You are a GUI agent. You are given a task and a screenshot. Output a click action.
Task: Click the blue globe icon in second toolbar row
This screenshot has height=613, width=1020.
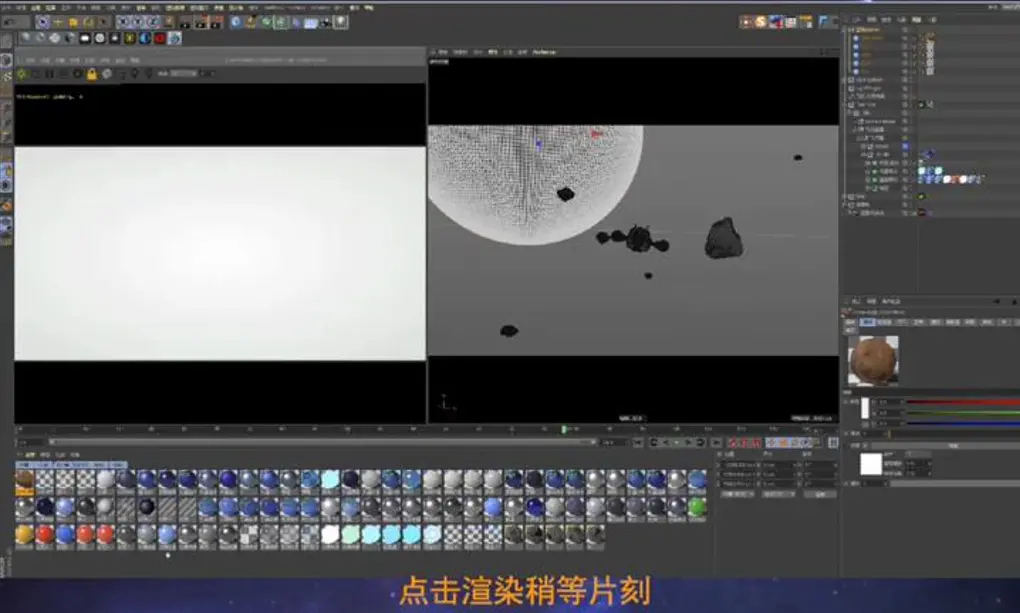pos(144,38)
